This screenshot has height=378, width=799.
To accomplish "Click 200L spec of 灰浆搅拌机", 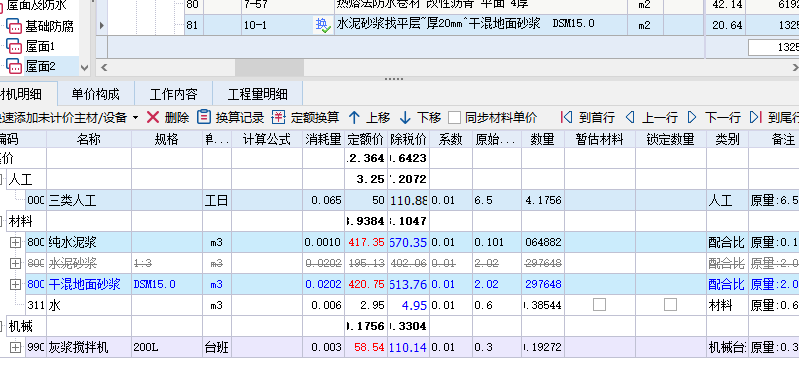I will [x=167, y=347].
